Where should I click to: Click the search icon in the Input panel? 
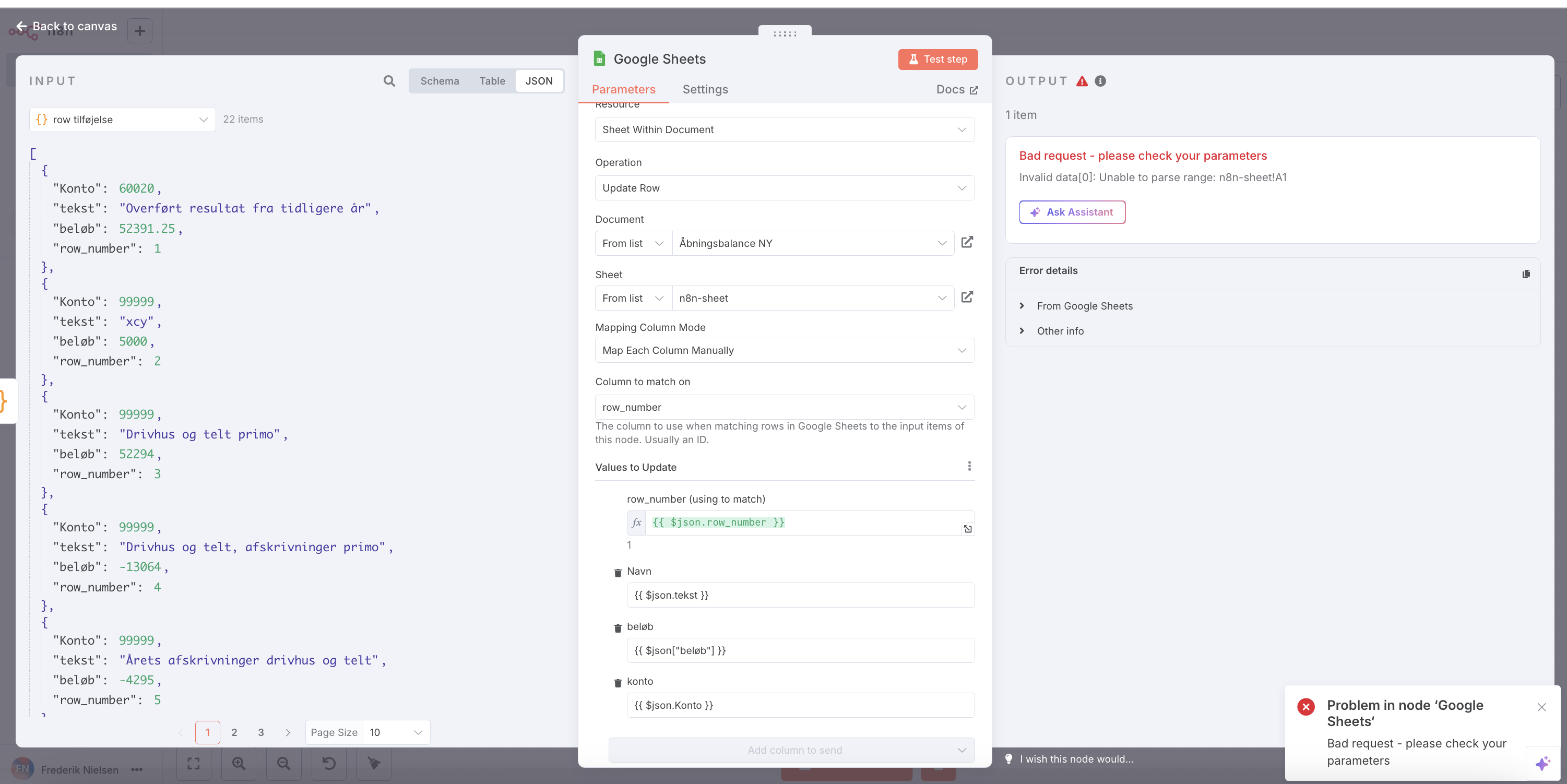pyautogui.click(x=389, y=81)
